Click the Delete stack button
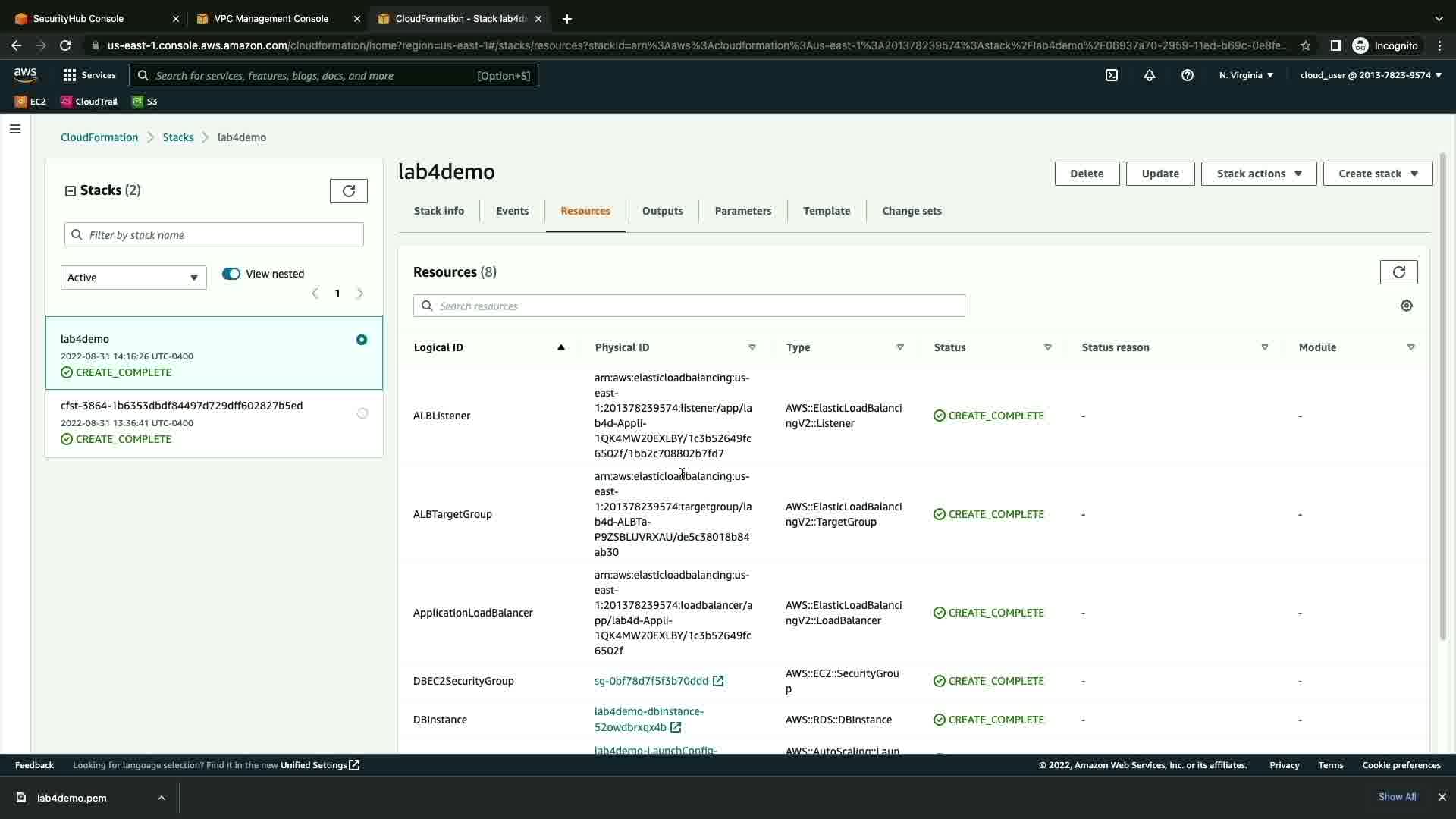Viewport: 1456px width, 819px height. click(1086, 174)
